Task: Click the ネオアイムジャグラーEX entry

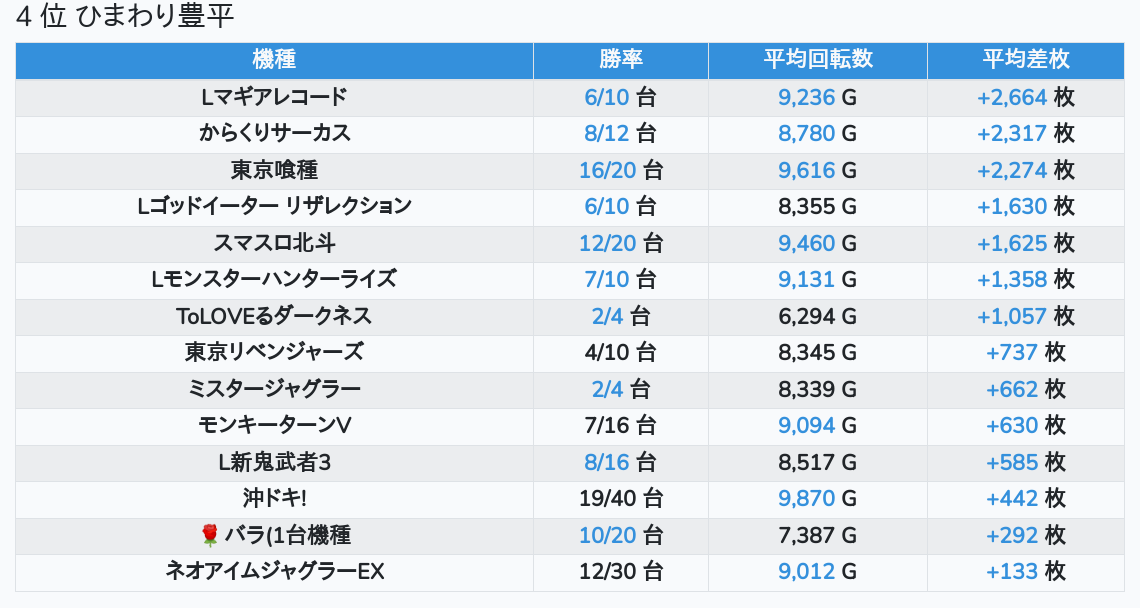Action: [x=274, y=572]
